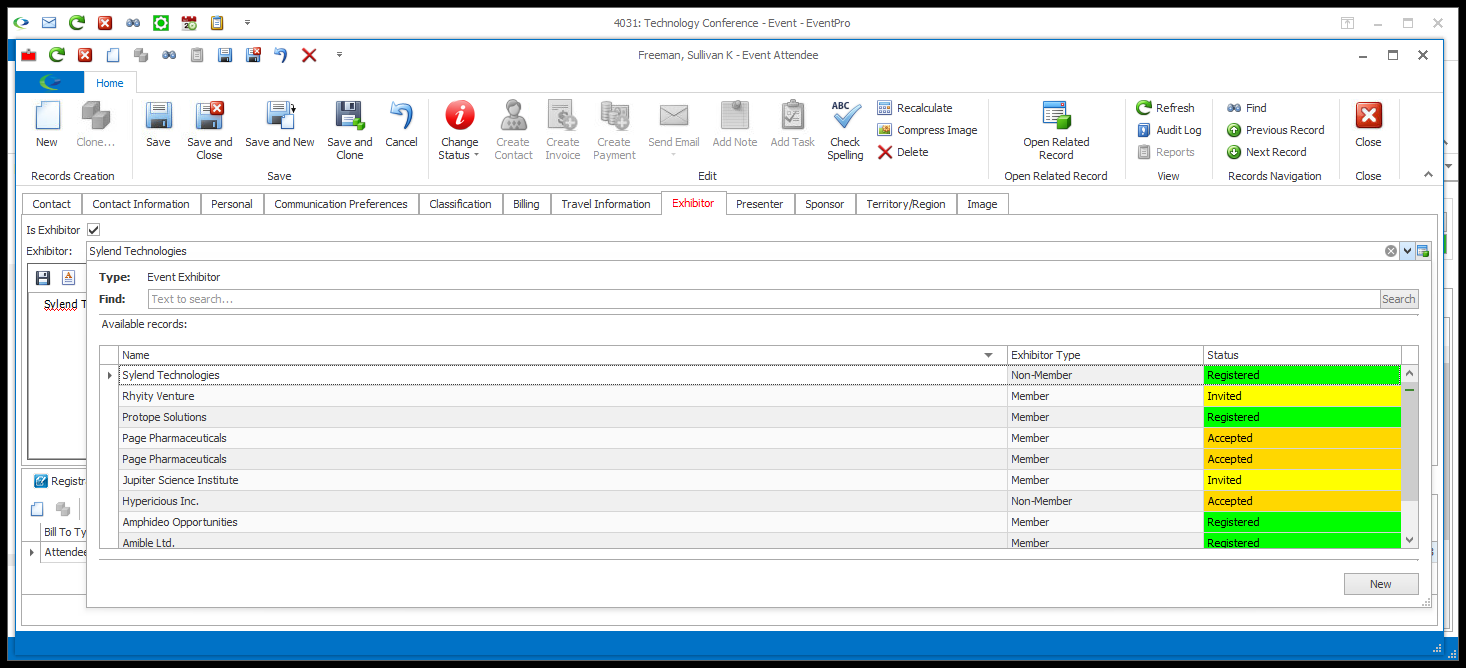This screenshot has width=1466, height=668.
Task: Click the Cancel undo arrow icon
Action: click(x=401, y=116)
